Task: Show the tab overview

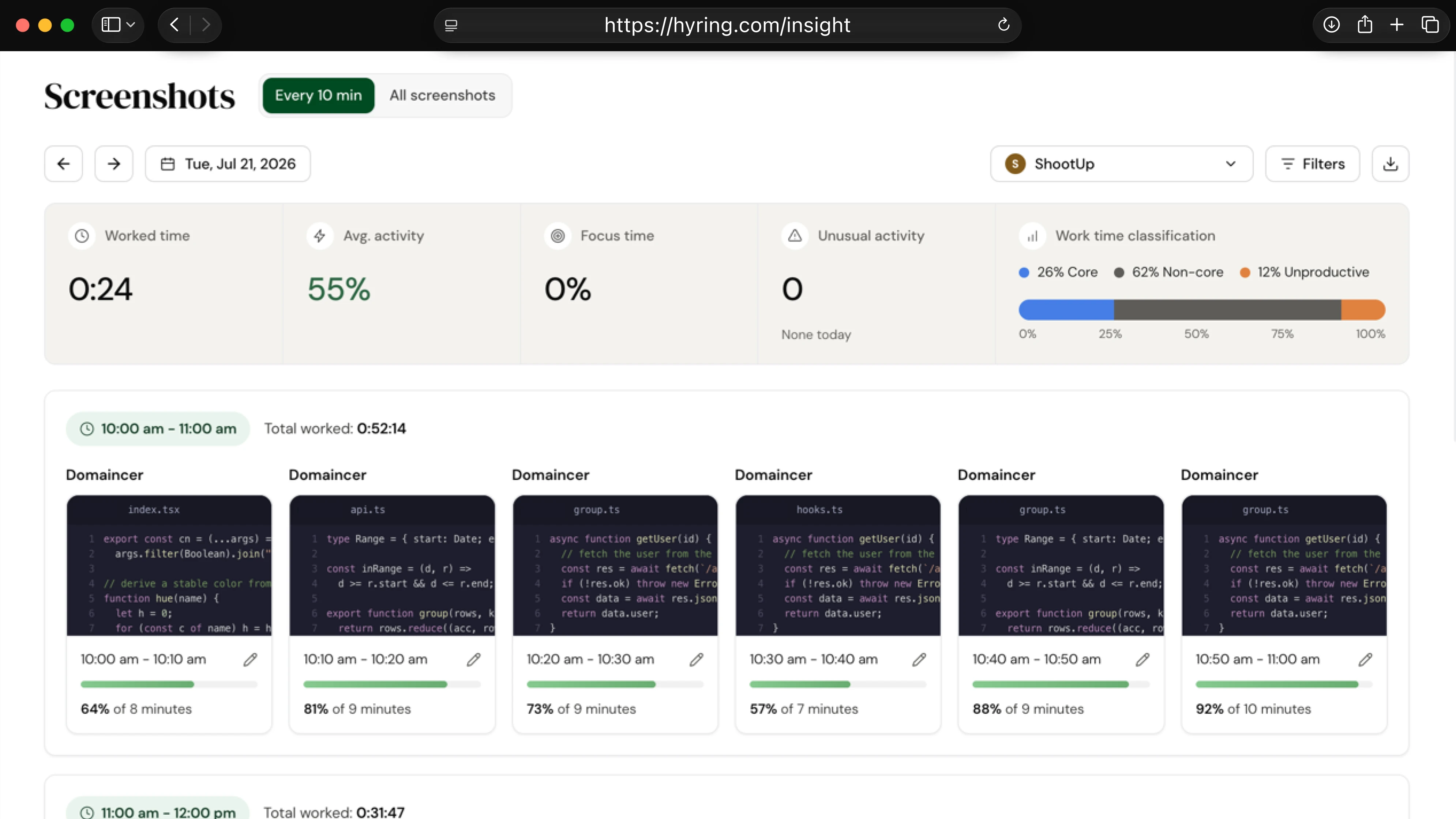Action: click(x=1430, y=25)
